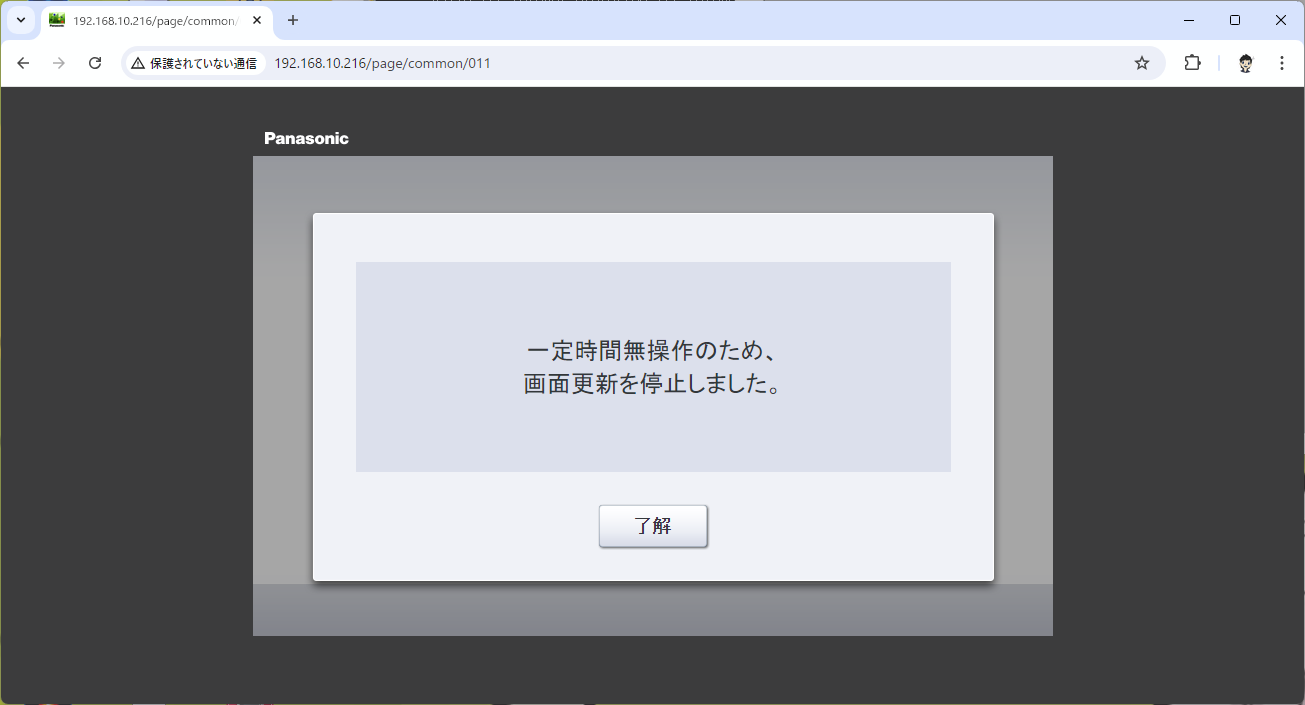Minimize the browser window
This screenshot has width=1305, height=705.
click(x=1189, y=20)
